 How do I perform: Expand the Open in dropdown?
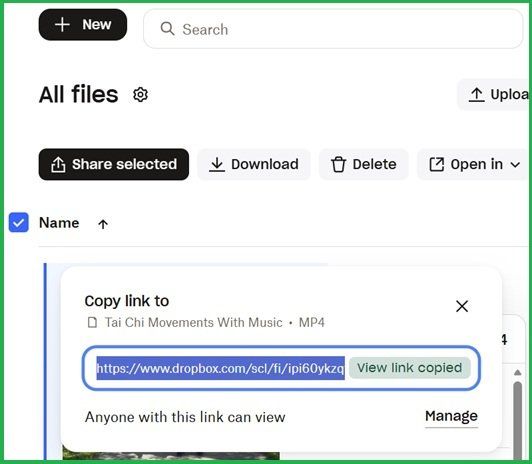474,165
